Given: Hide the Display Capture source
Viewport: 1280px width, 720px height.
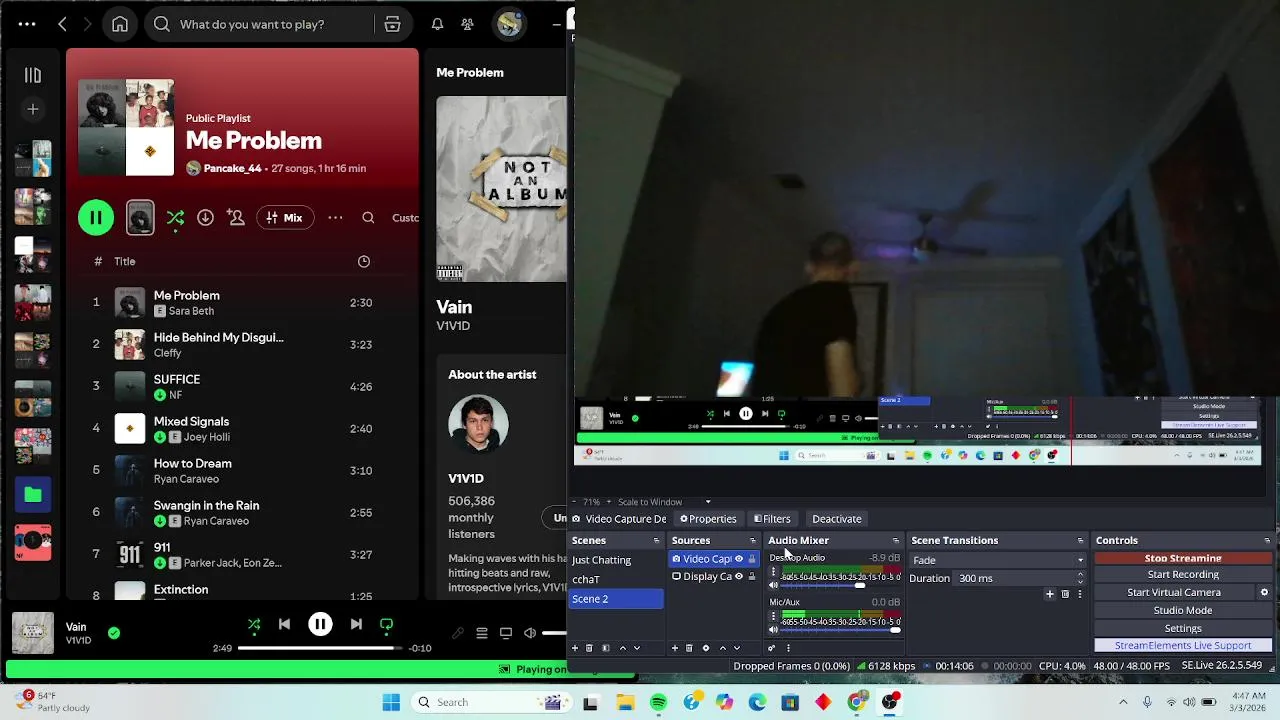Looking at the screenshot, I should point(739,576).
